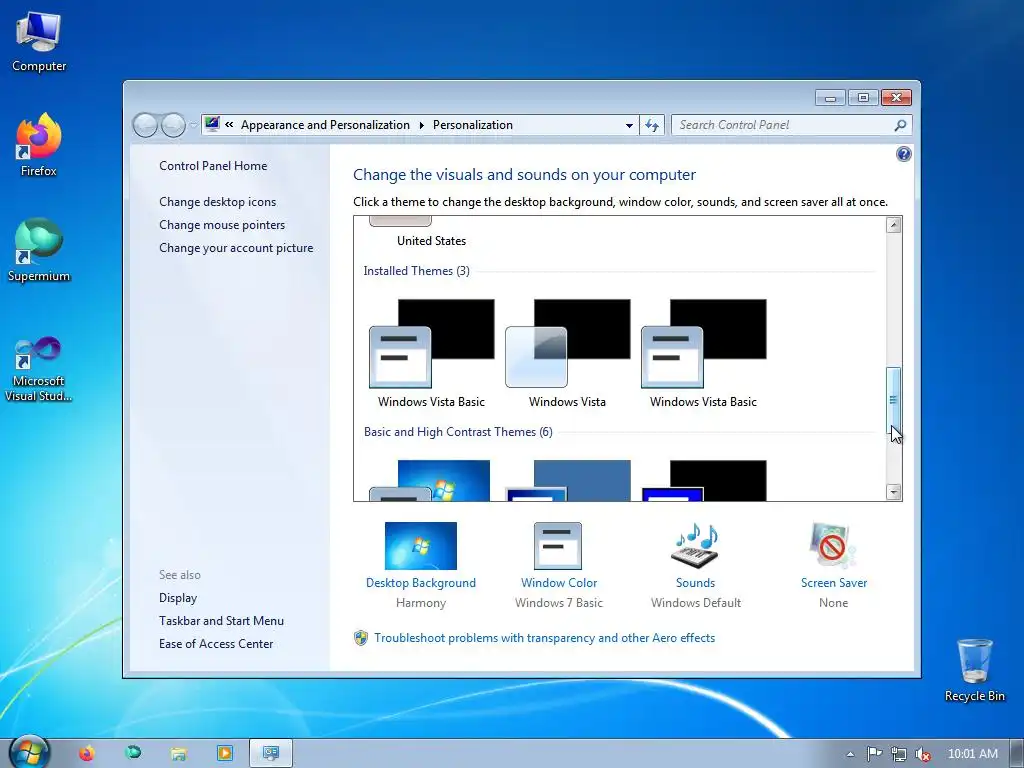Viewport: 1024px width, 768px height.
Task: Click the theme list scrollbar thumb
Action: pos(893,400)
